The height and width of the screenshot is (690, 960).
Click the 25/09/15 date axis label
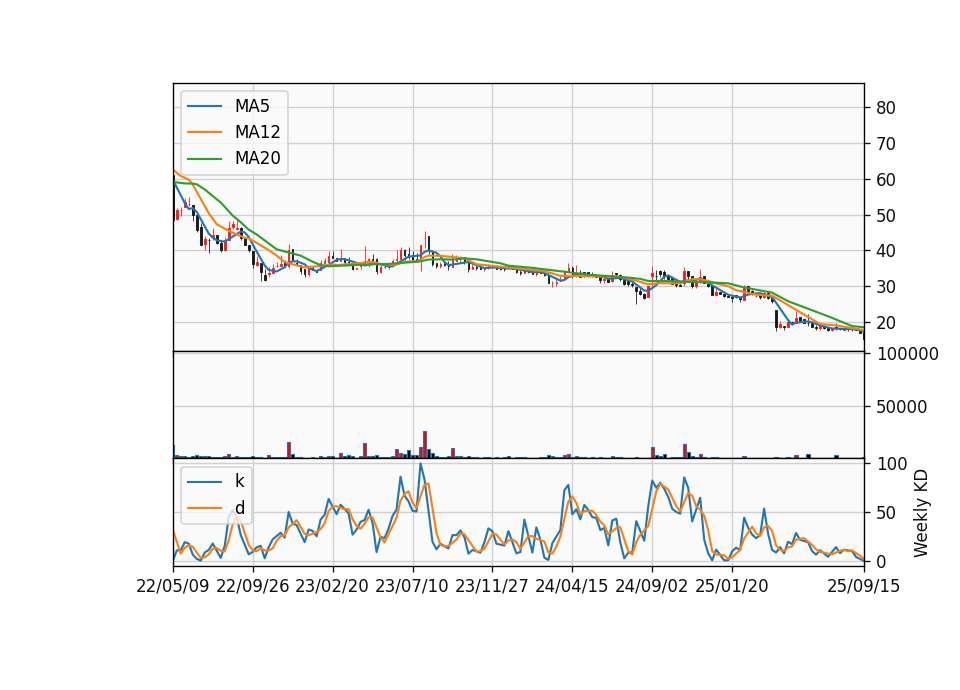[863, 586]
